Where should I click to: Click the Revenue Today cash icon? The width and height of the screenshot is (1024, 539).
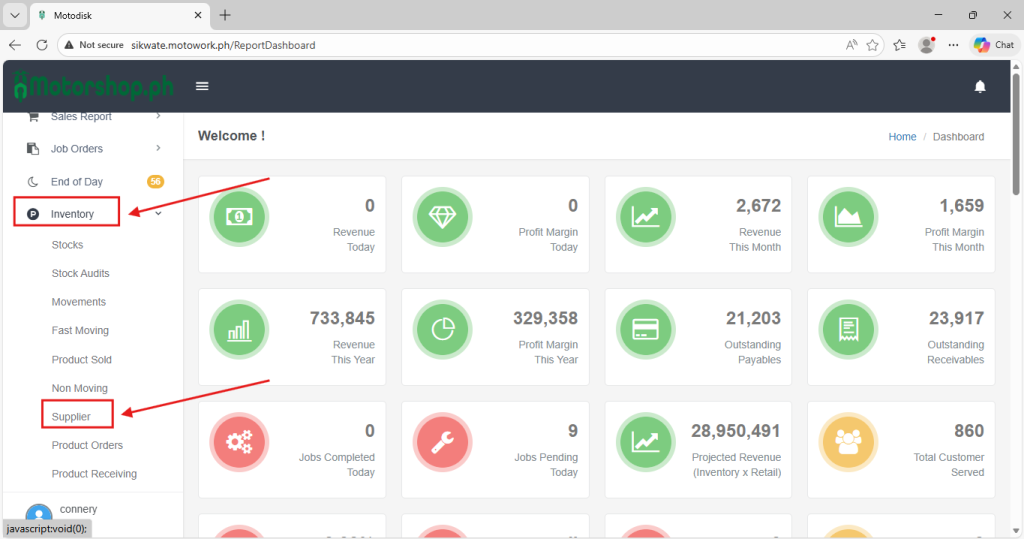click(240, 217)
